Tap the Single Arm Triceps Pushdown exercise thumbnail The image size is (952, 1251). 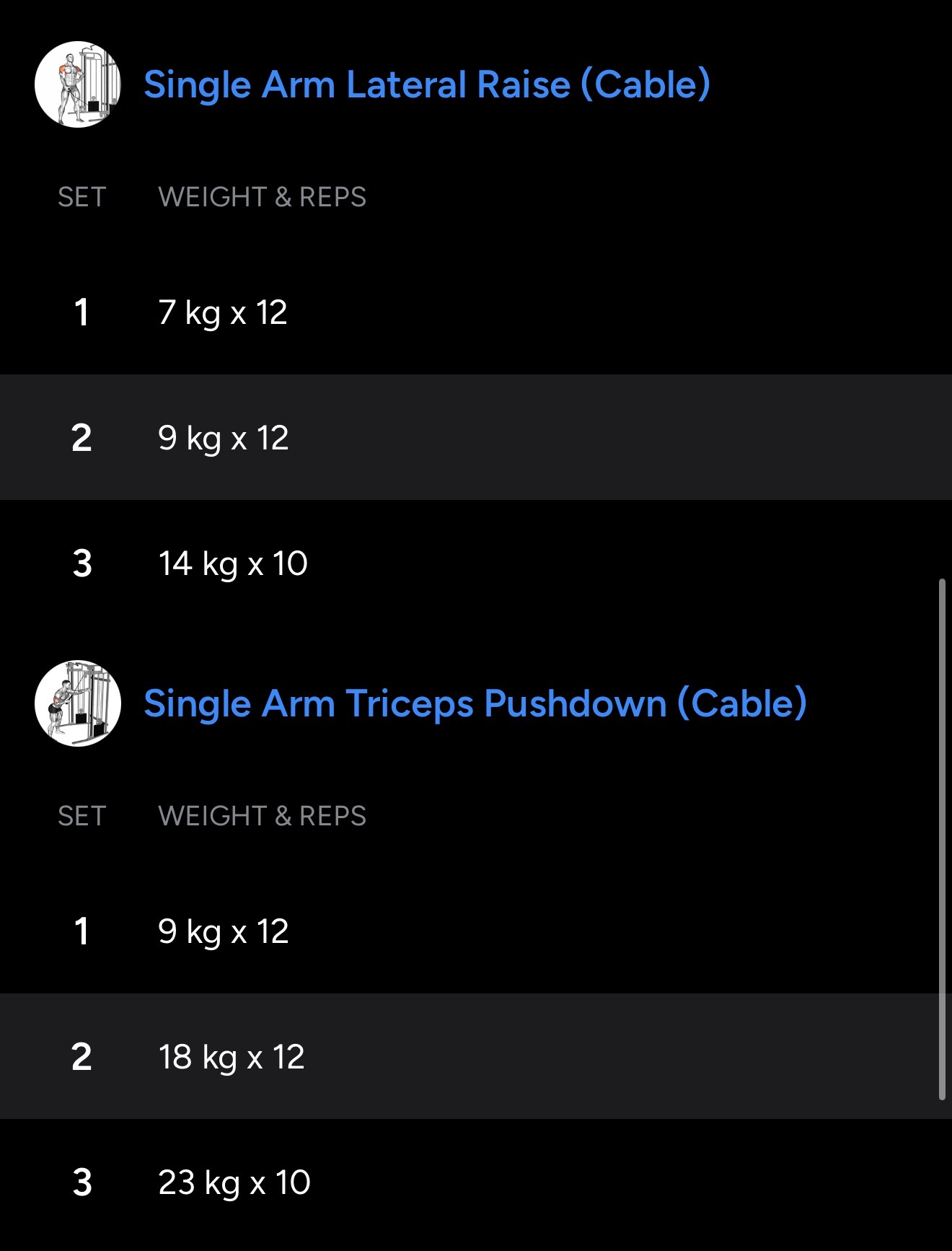pos(78,703)
